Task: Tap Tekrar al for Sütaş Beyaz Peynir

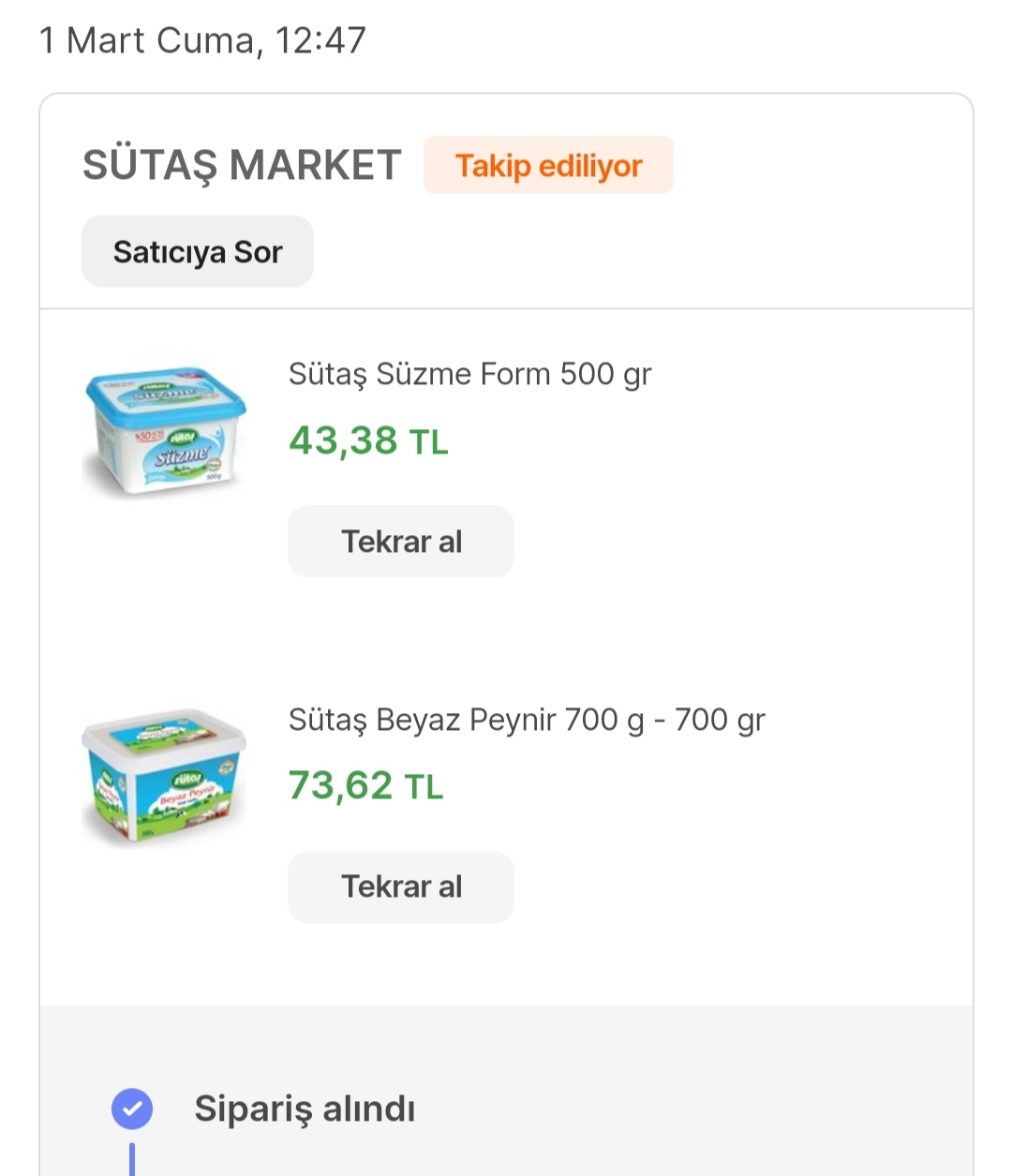Action: tap(401, 886)
